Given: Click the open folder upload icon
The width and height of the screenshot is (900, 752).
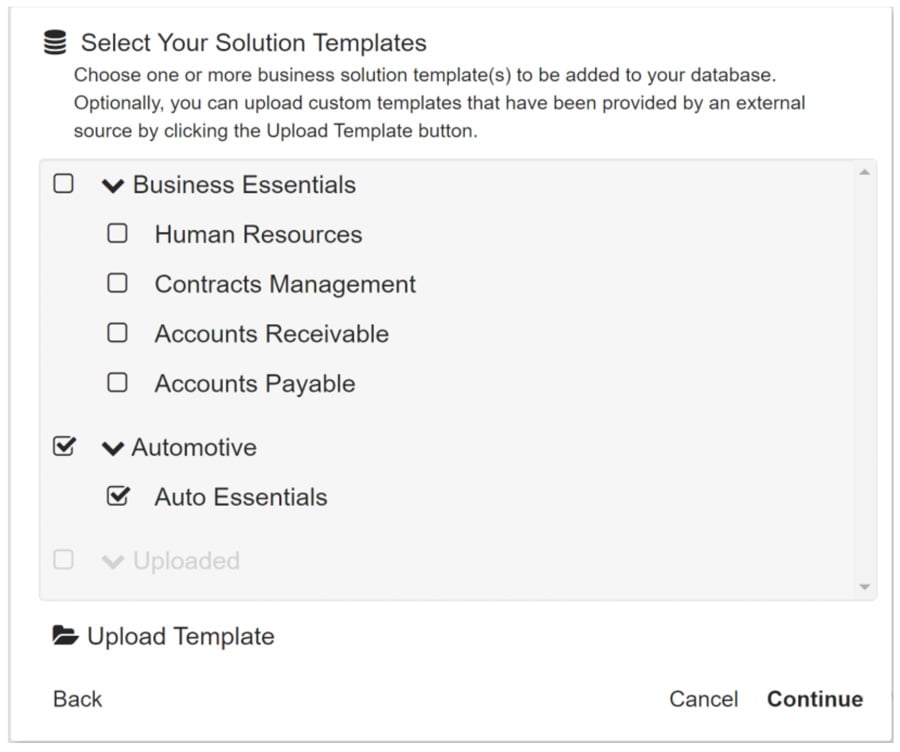Looking at the screenshot, I should [x=65, y=635].
